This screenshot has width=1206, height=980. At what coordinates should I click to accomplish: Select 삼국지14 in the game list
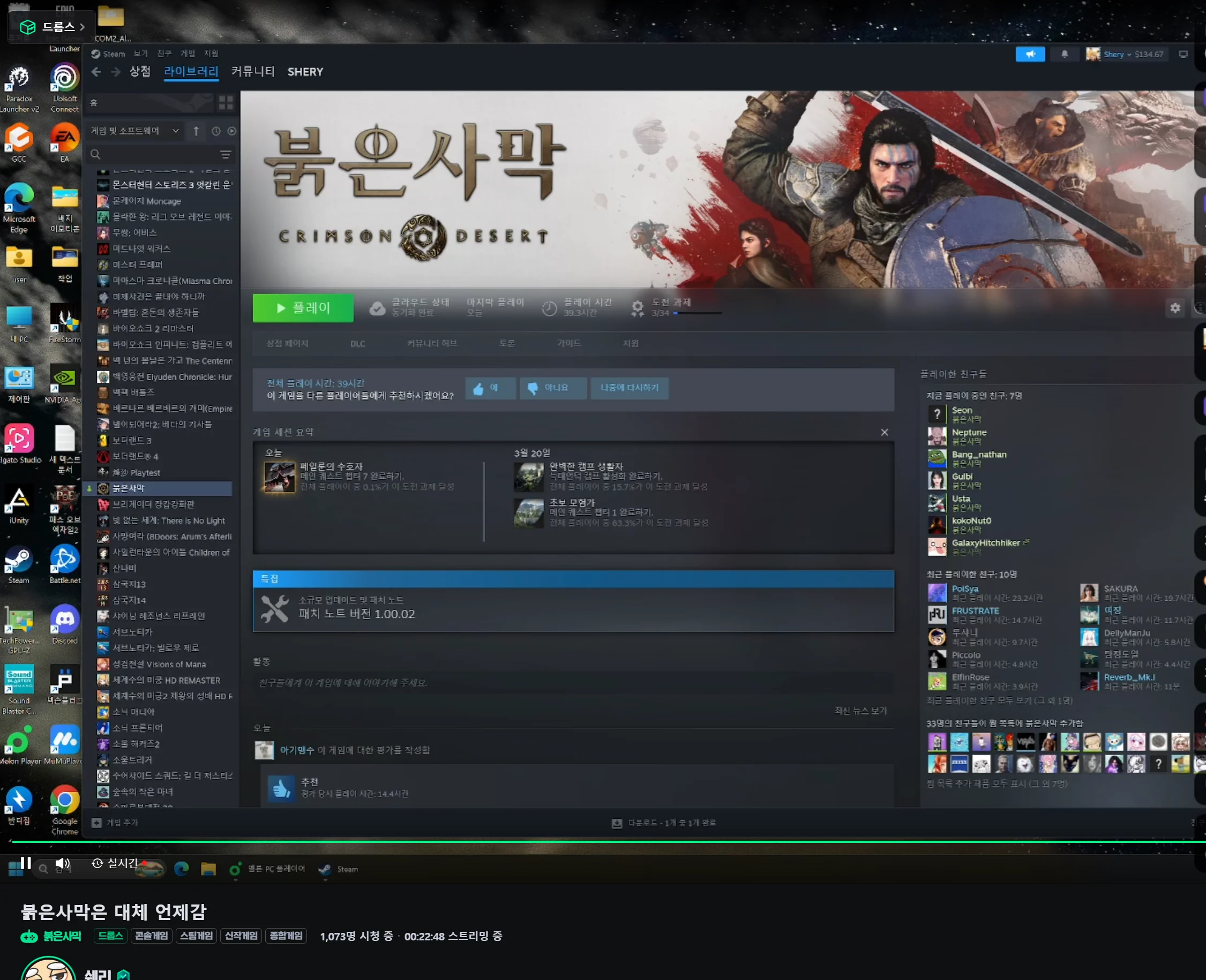[x=164, y=600]
